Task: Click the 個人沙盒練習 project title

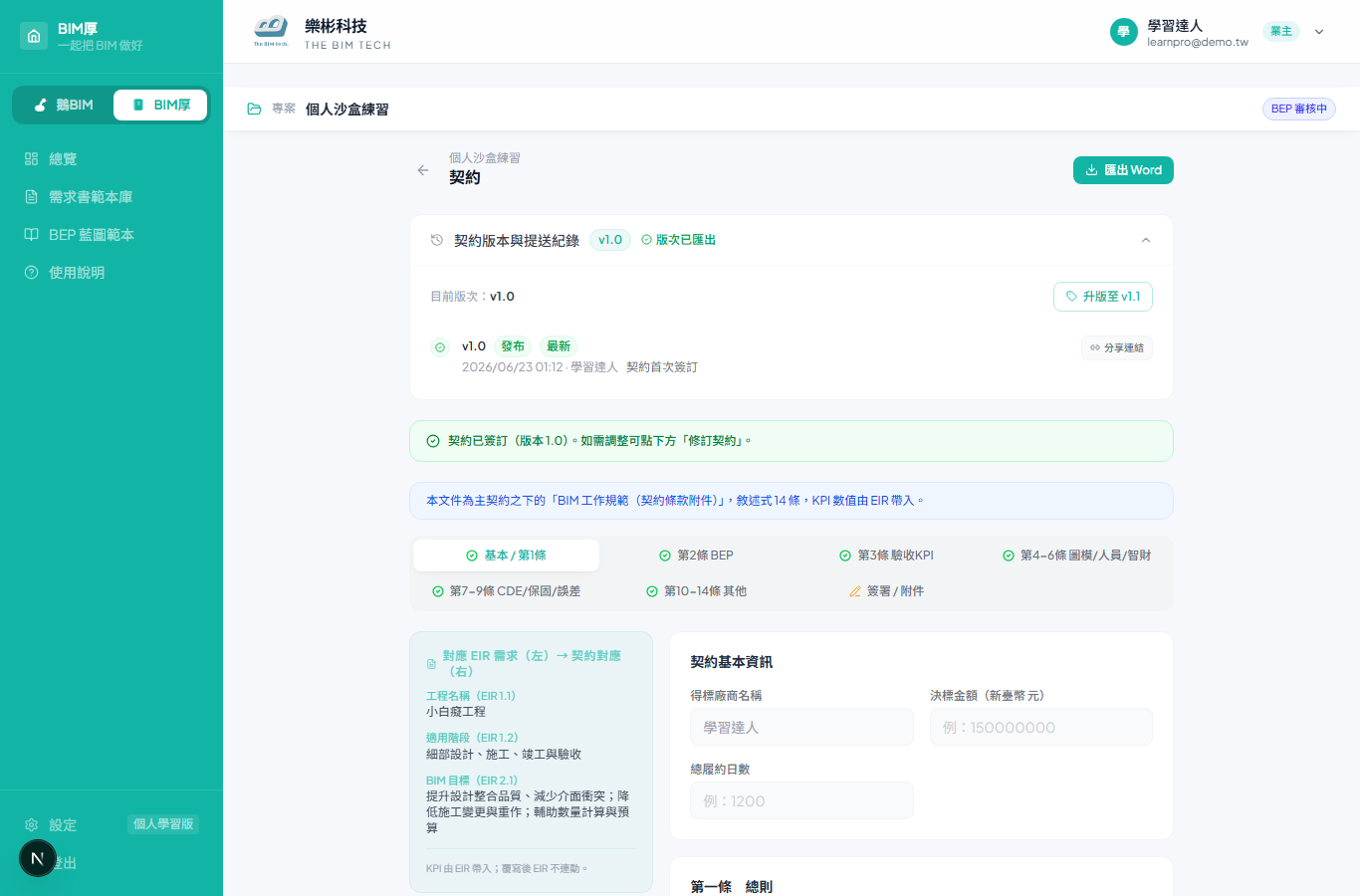Action: [x=346, y=109]
